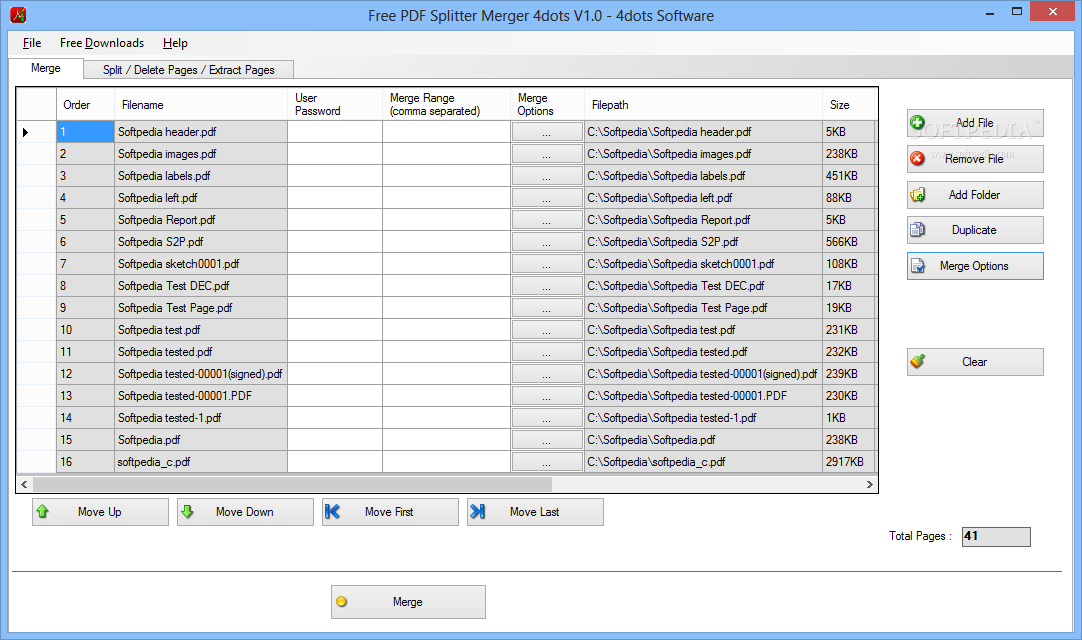
Task: Open the Help menu
Action: click(175, 43)
